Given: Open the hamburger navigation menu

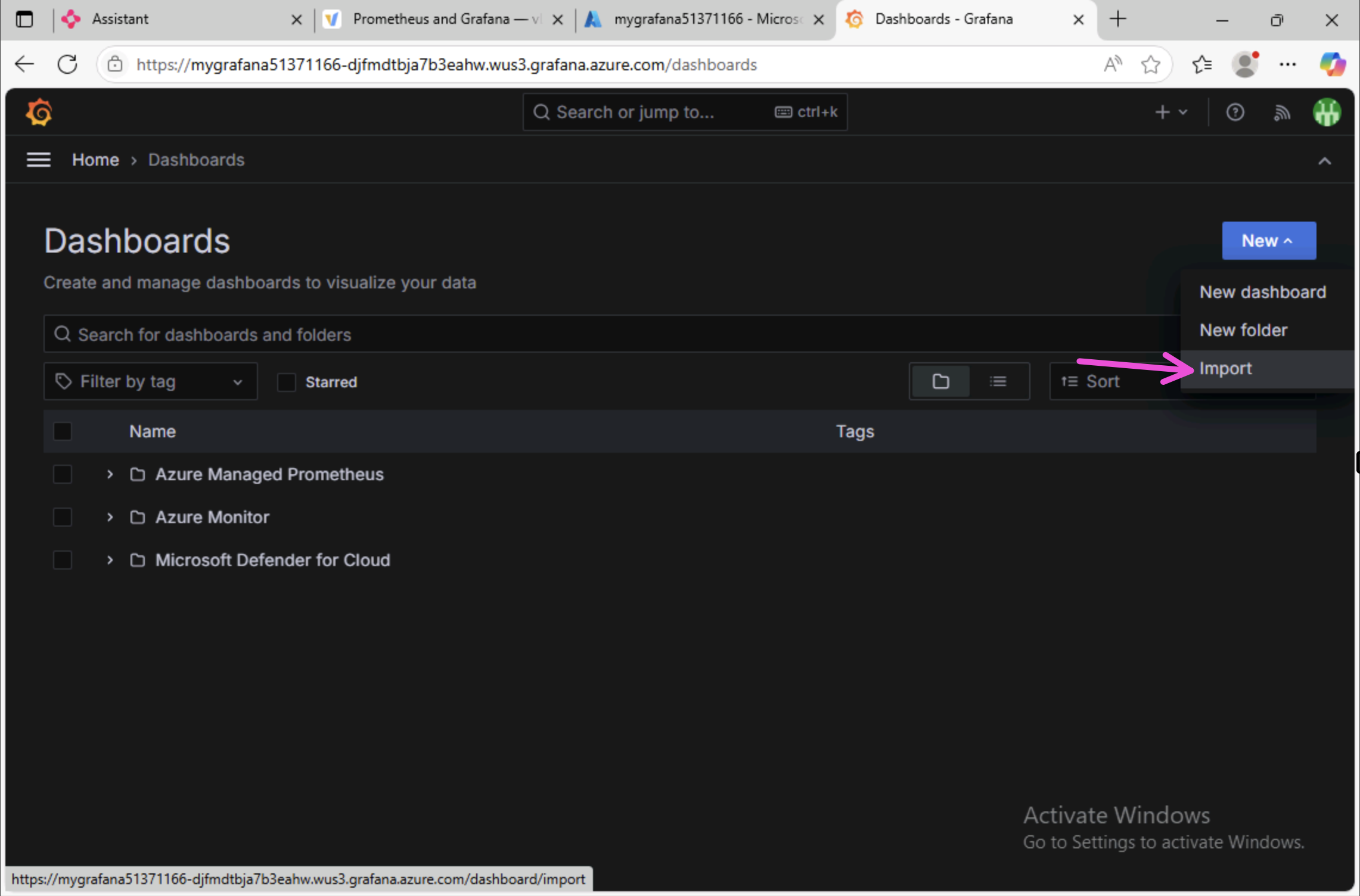Looking at the screenshot, I should [39, 160].
